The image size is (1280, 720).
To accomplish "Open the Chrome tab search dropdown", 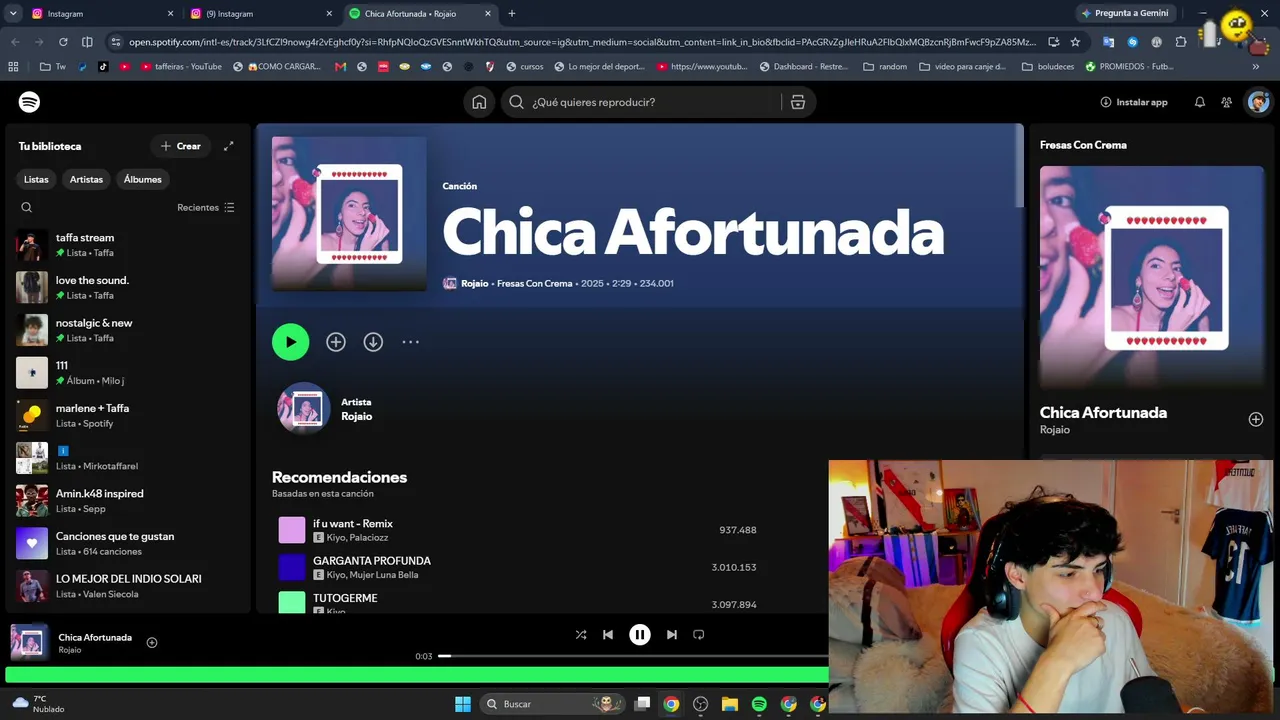I will click(13, 14).
